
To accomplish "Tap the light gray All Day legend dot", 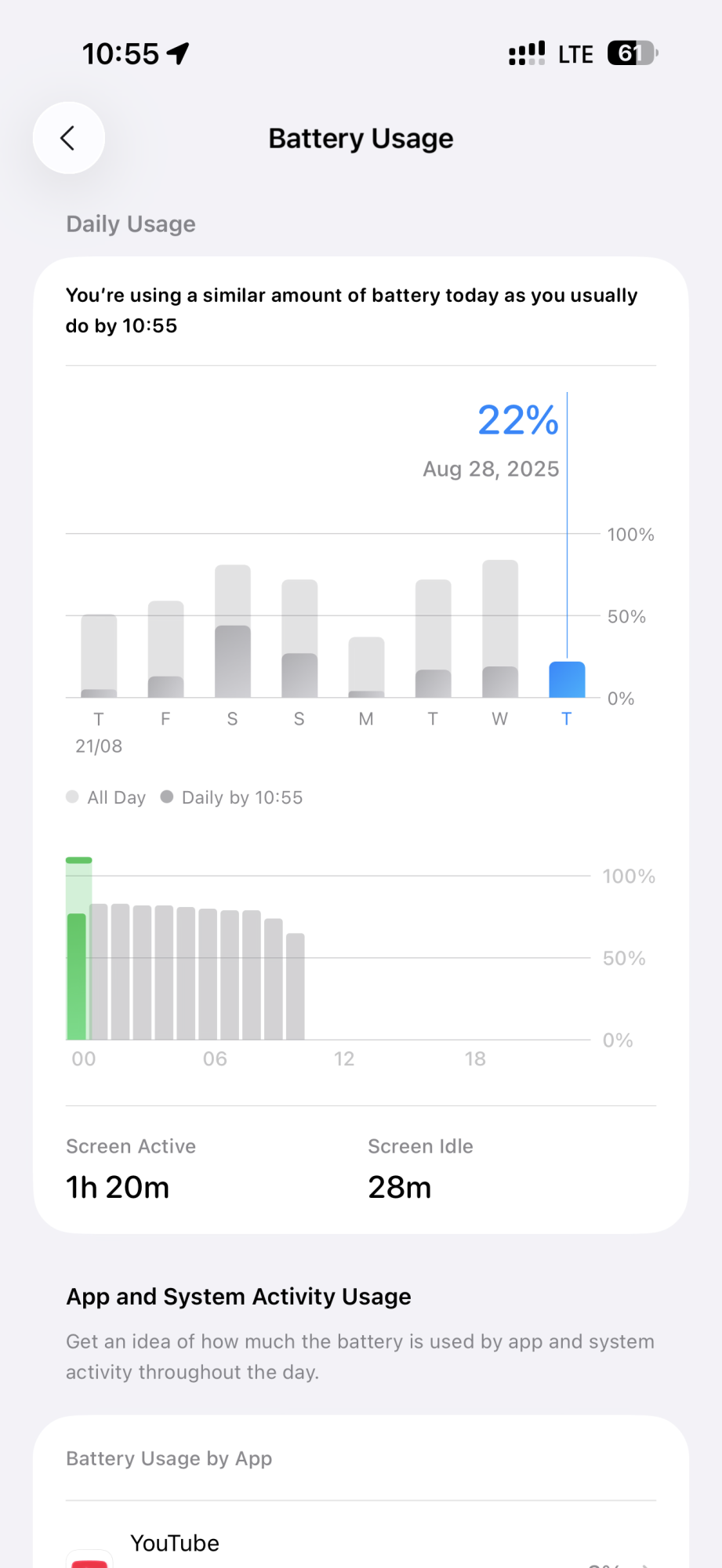I will (73, 797).
